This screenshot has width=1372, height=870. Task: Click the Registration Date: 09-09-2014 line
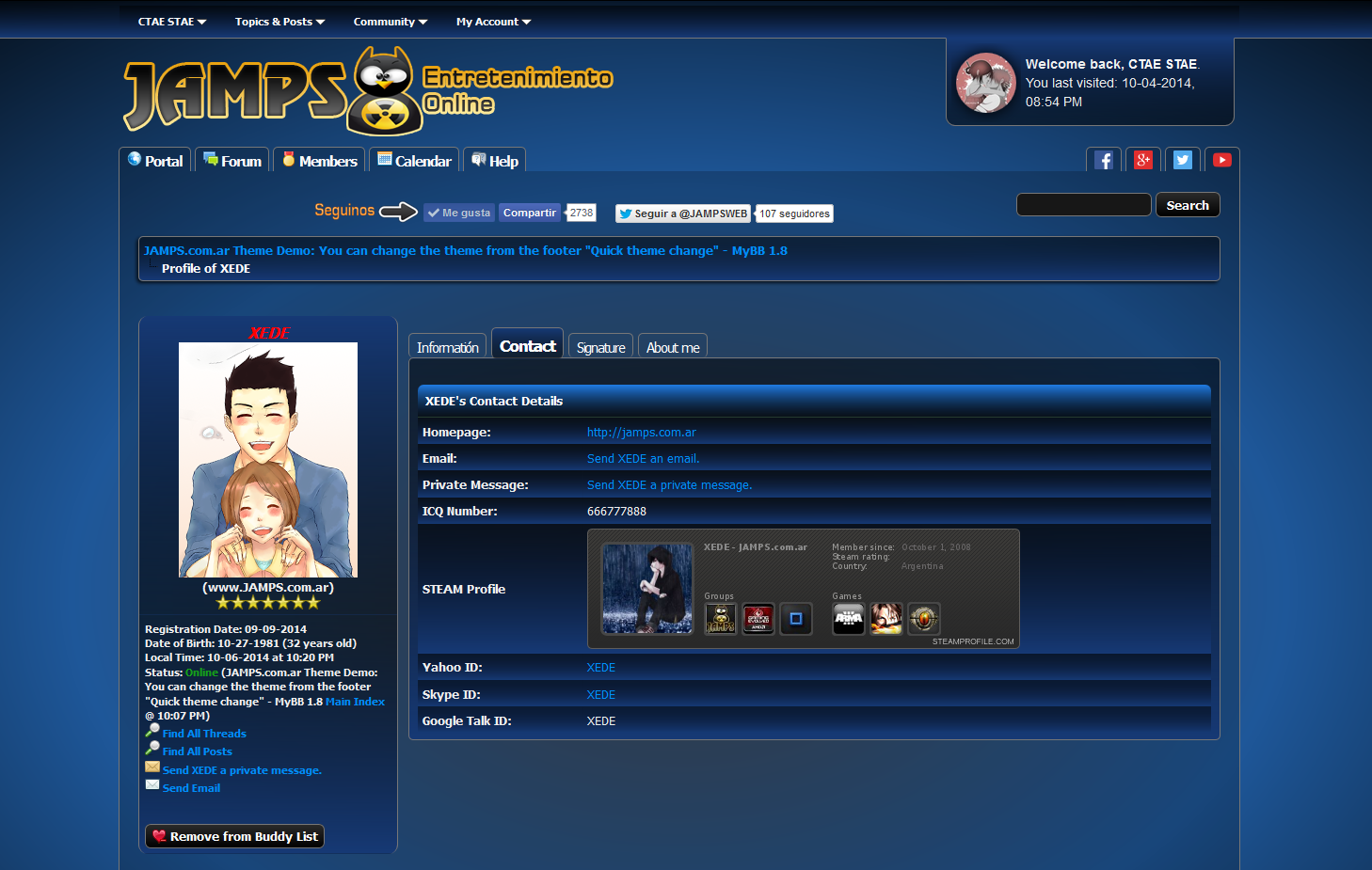(x=226, y=629)
